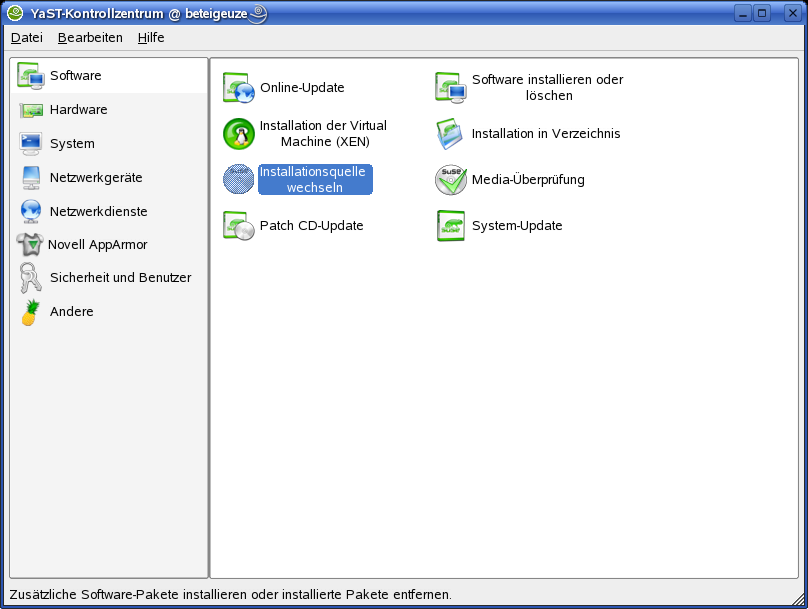Minimize the YaST-Kontrollzentrum window

(743, 13)
